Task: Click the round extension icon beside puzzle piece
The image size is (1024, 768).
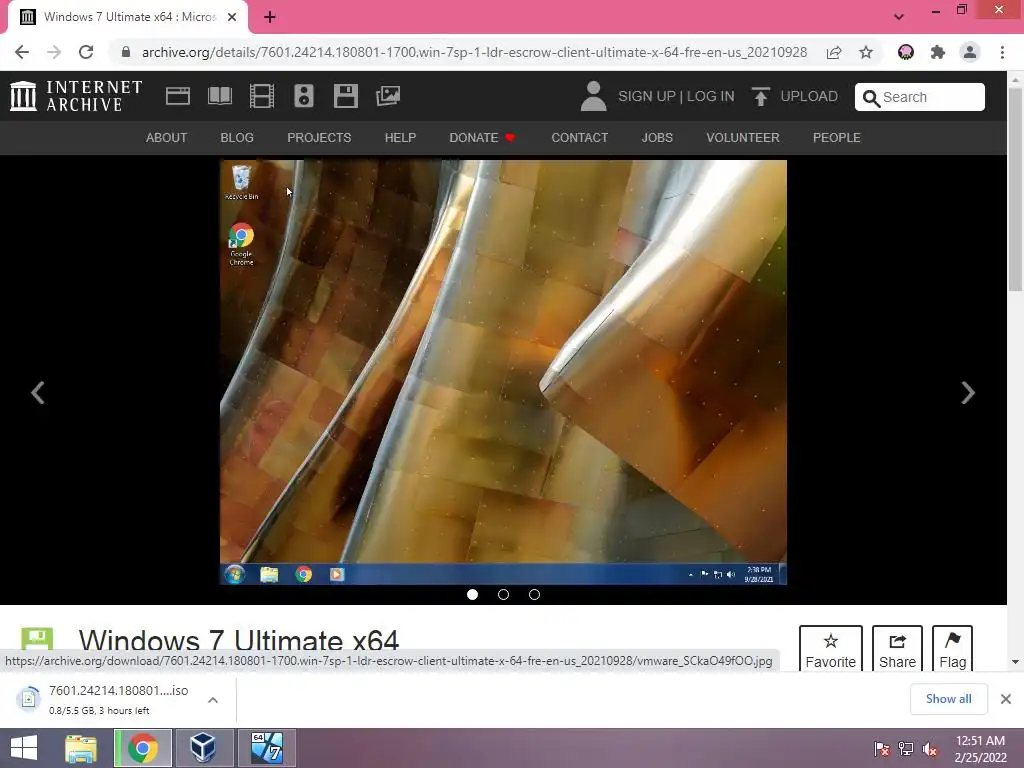Action: coord(906,52)
